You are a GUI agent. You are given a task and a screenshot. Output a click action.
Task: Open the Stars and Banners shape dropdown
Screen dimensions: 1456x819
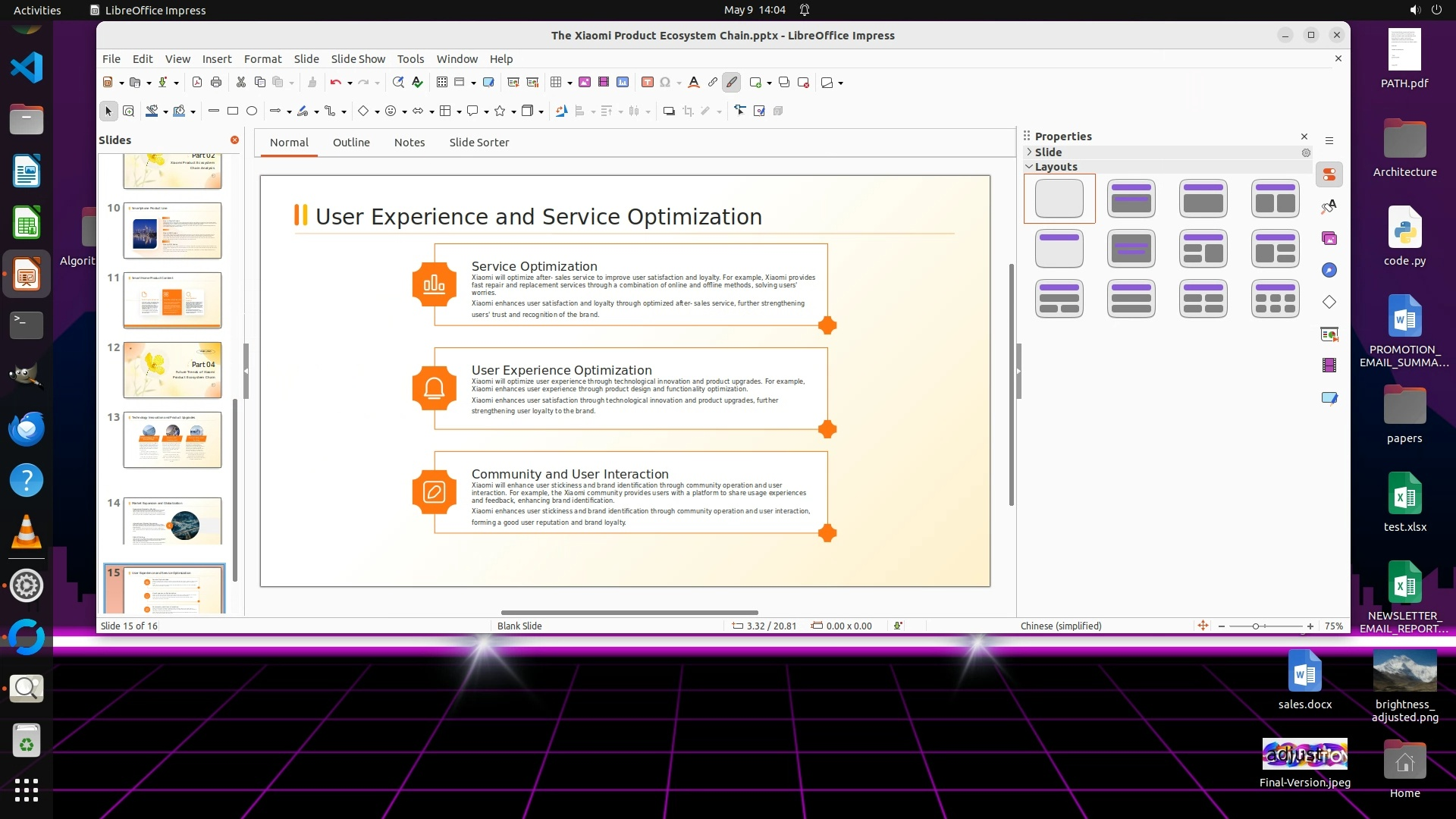click(x=513, y=112)
